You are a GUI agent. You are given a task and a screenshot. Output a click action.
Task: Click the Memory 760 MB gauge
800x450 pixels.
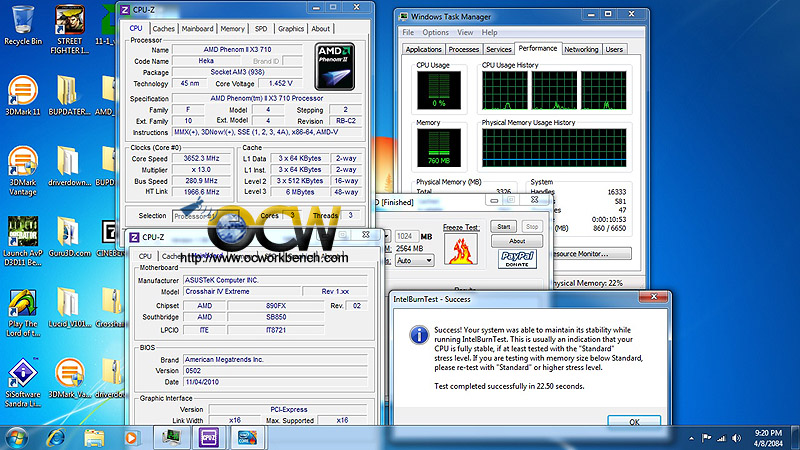click(x=439, y=148)
